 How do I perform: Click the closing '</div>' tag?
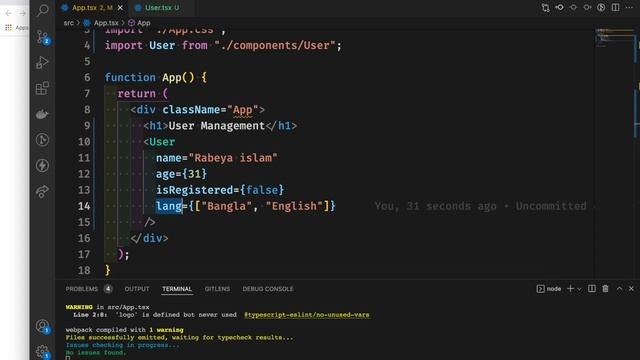(x=149, y=238)
